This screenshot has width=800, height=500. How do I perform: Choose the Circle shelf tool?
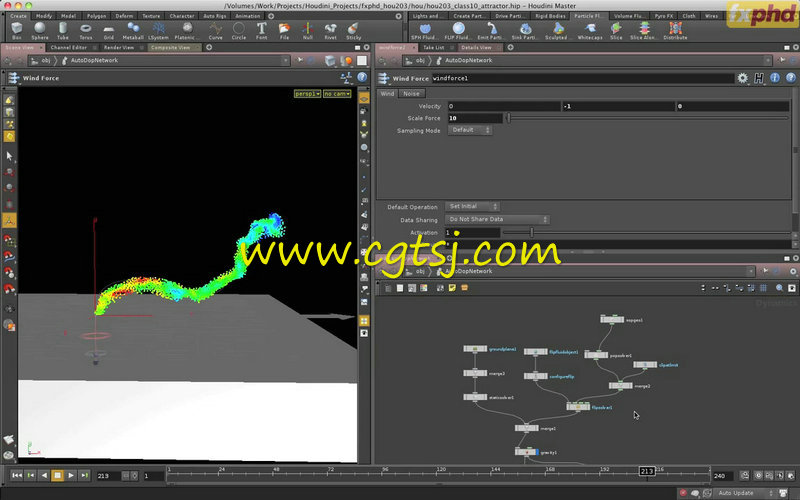pos(239,30)
